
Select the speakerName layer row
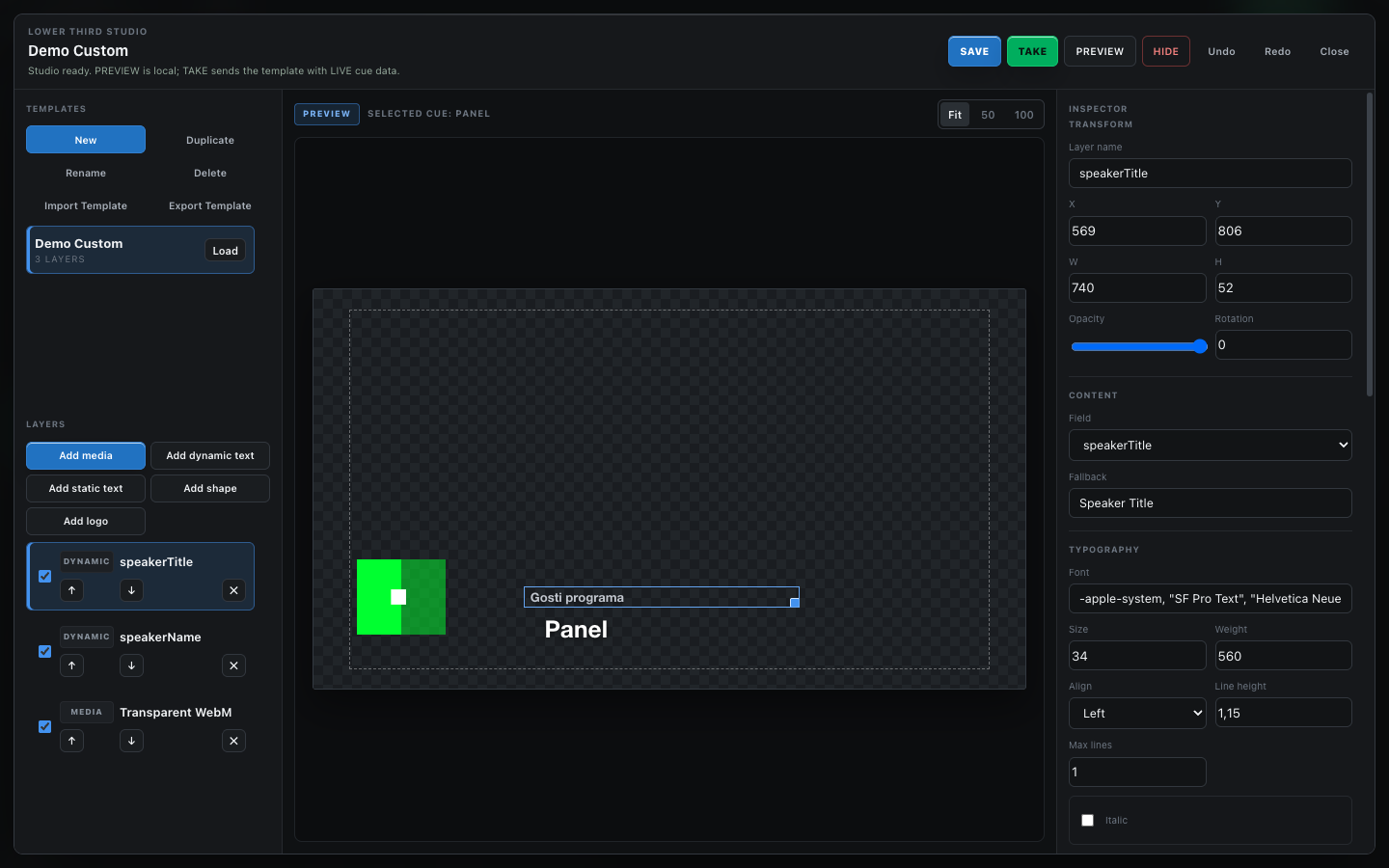[140, 651]
